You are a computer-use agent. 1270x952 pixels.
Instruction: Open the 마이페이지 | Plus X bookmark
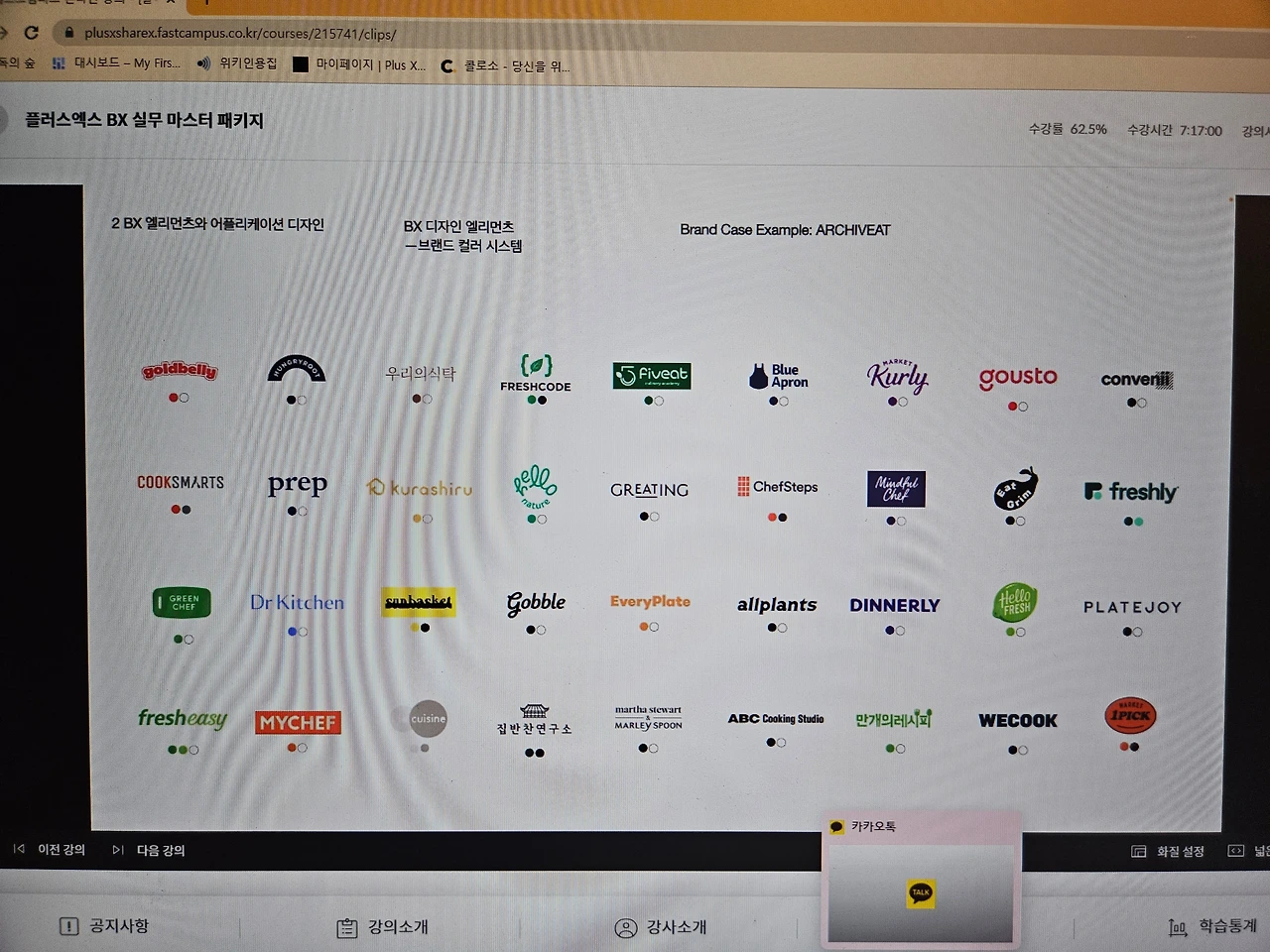(359, 64)
